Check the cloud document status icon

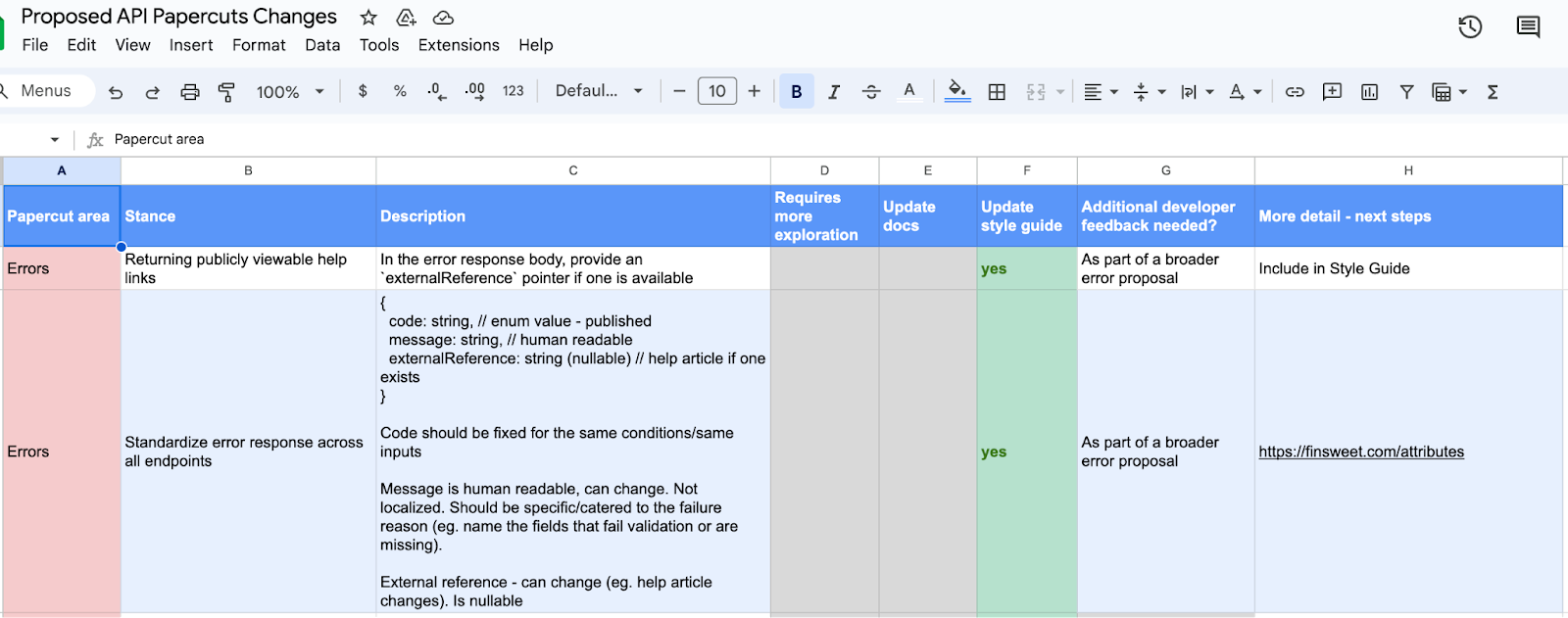pos(443,18)
